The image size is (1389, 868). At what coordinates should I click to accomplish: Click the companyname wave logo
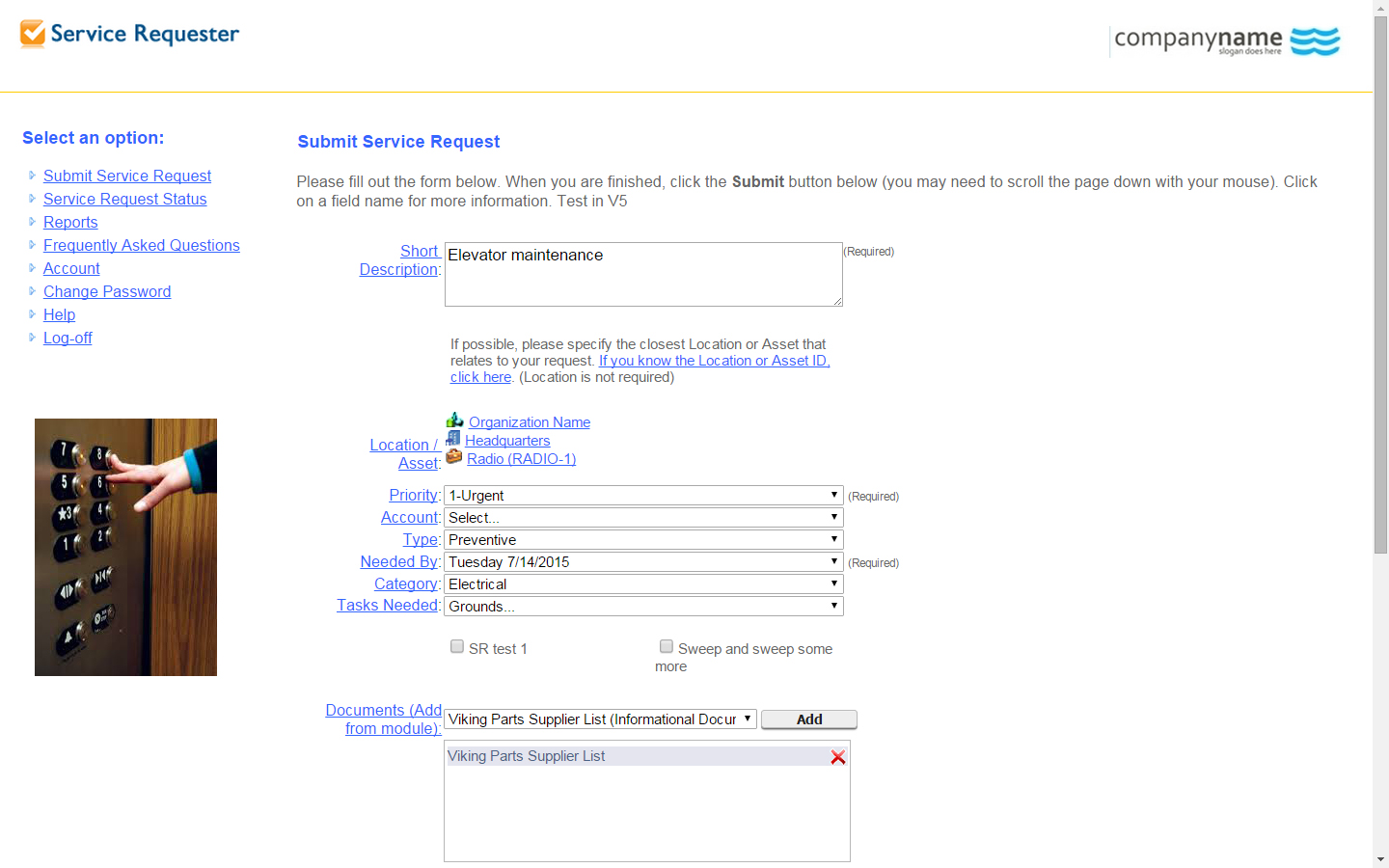[x=1315, y=41]
